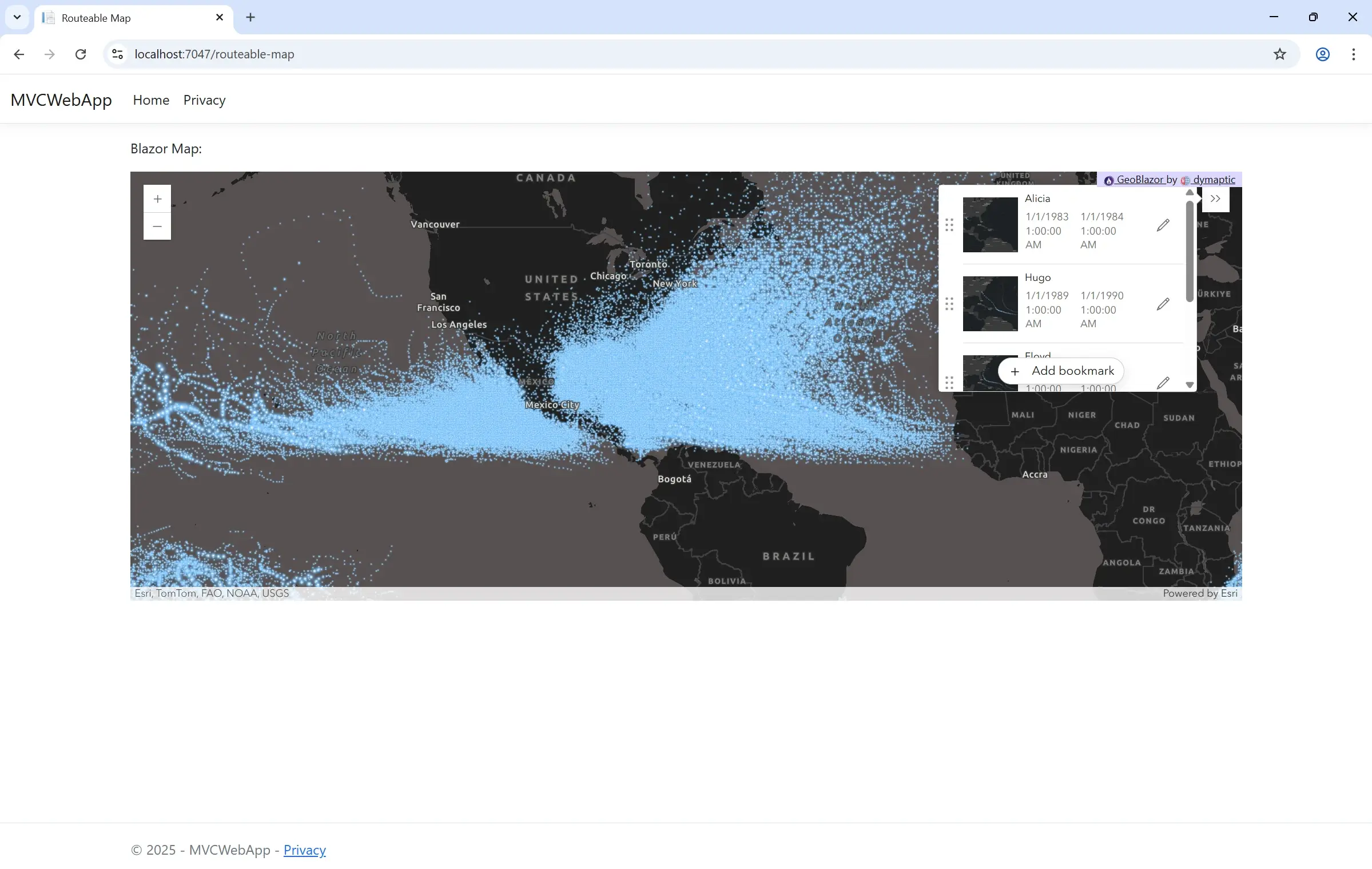This screenshot has width=1372, height=869.
Task: Click the GeoBlazor flame logo
Action: pyautogui.click(x=1108, y=180)
